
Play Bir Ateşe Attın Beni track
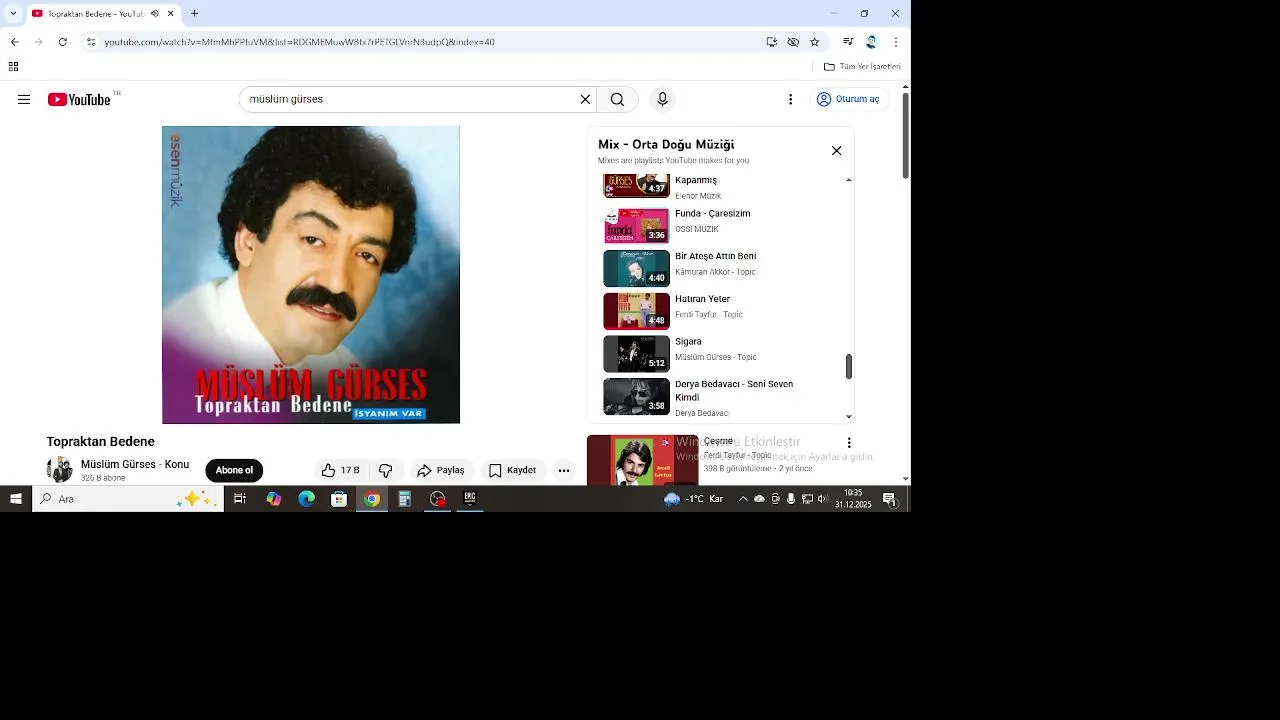point(715,256)
